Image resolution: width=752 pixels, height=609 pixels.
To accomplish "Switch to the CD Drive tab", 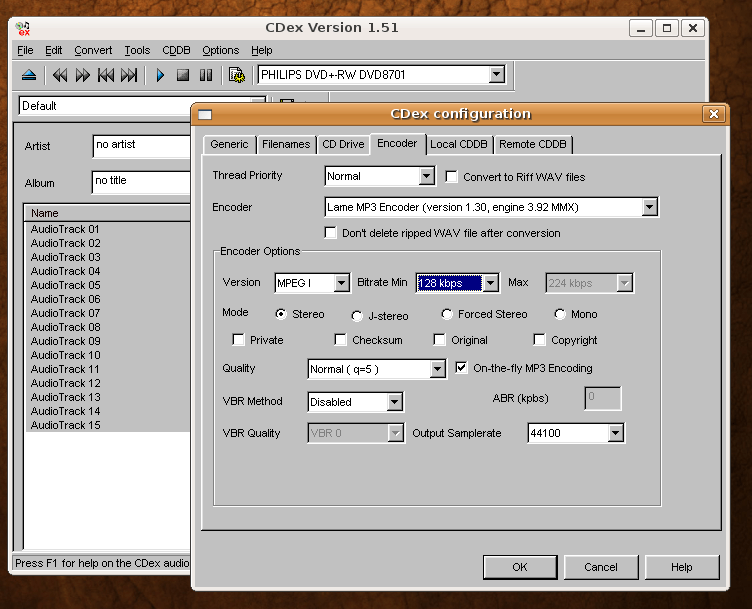I will coord(343,144).
